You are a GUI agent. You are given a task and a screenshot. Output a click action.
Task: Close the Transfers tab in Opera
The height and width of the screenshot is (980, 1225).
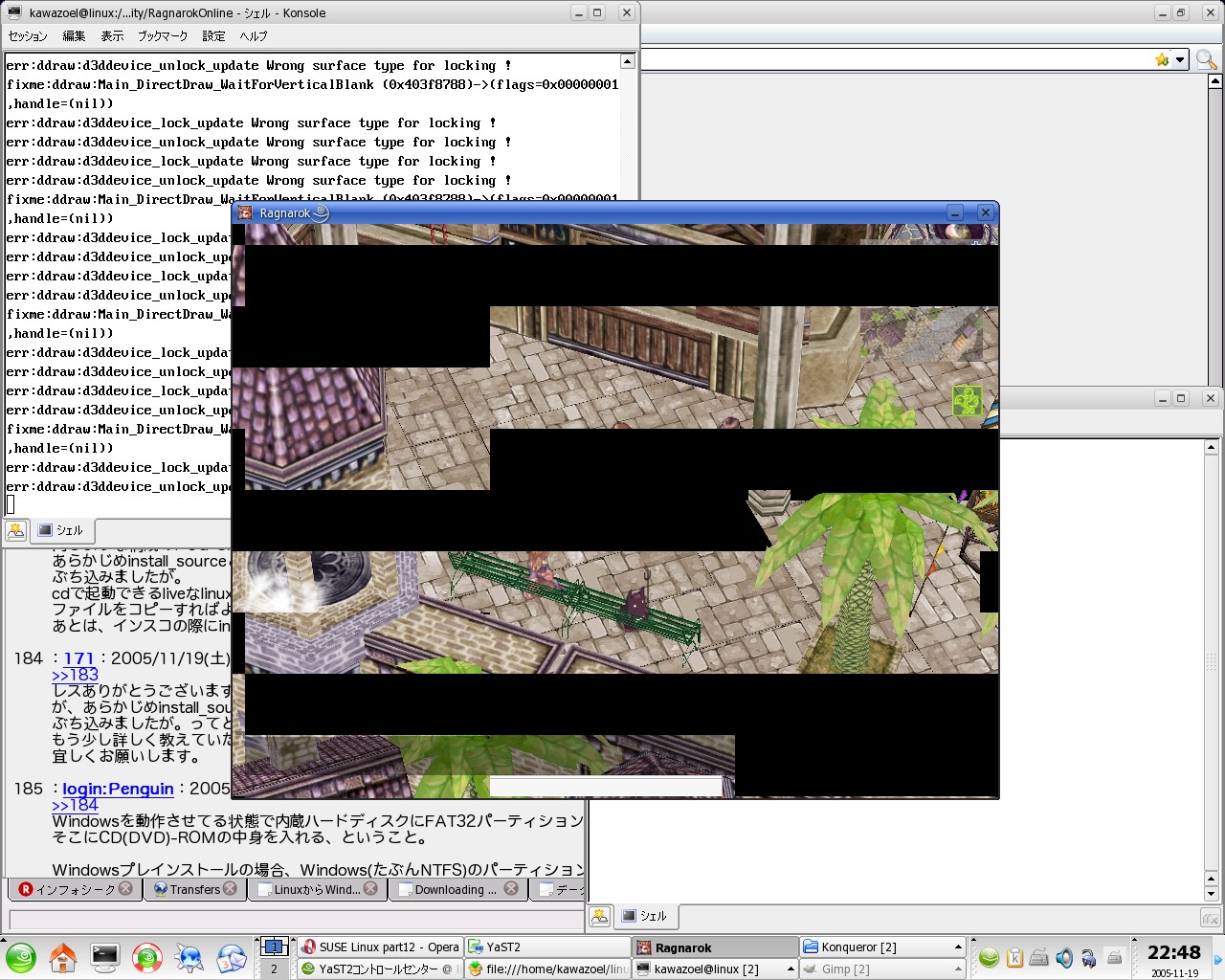[230, 889]
